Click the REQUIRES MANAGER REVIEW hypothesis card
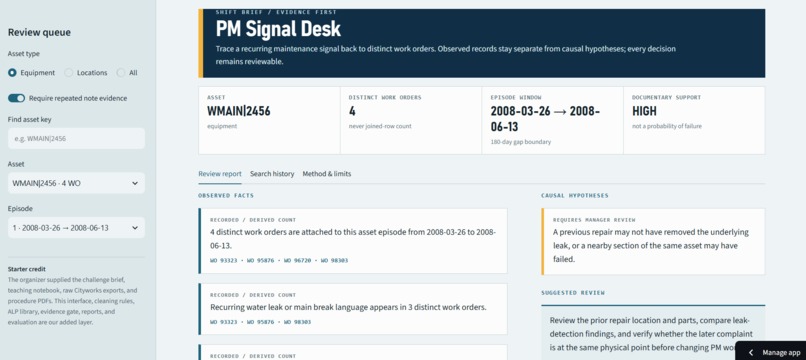This screenshot has height=360, width=806. [653, 241]
